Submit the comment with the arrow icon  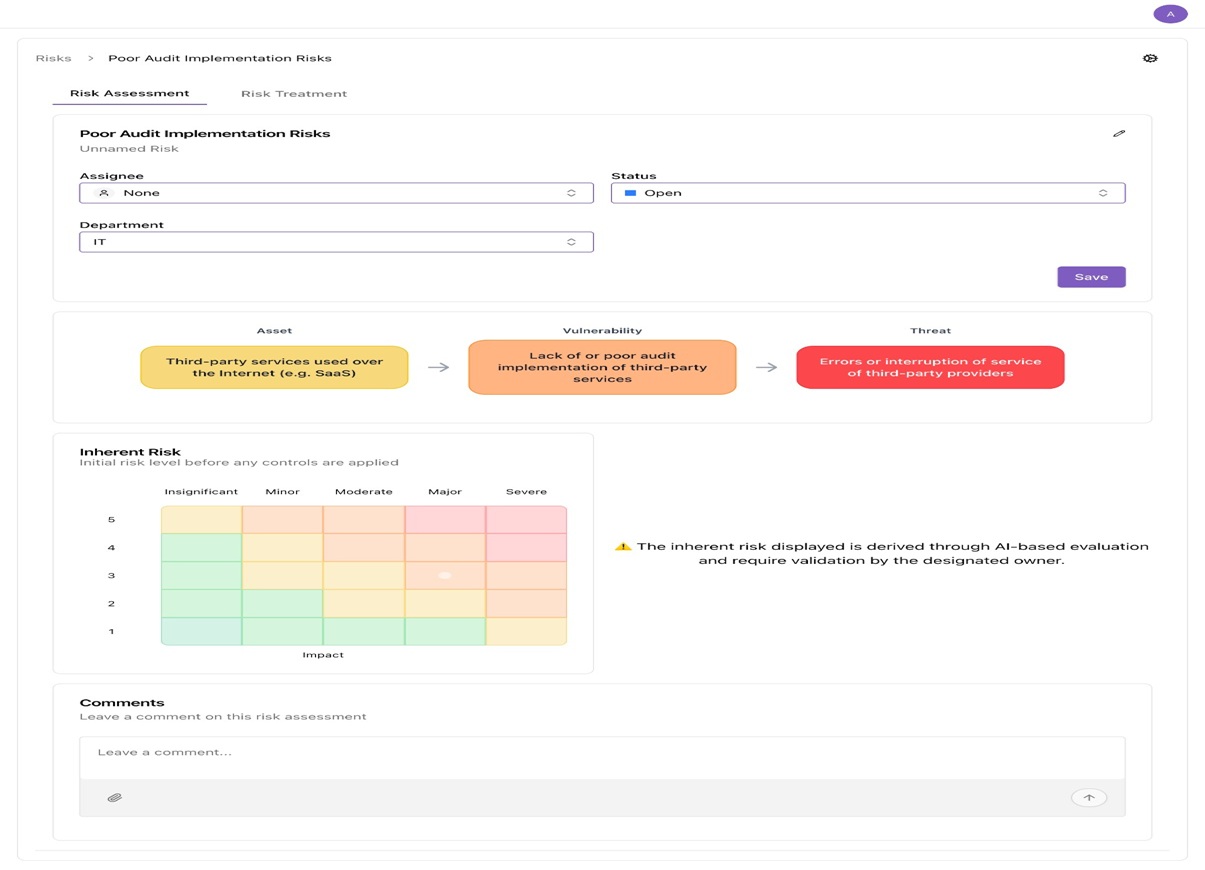1088,797
